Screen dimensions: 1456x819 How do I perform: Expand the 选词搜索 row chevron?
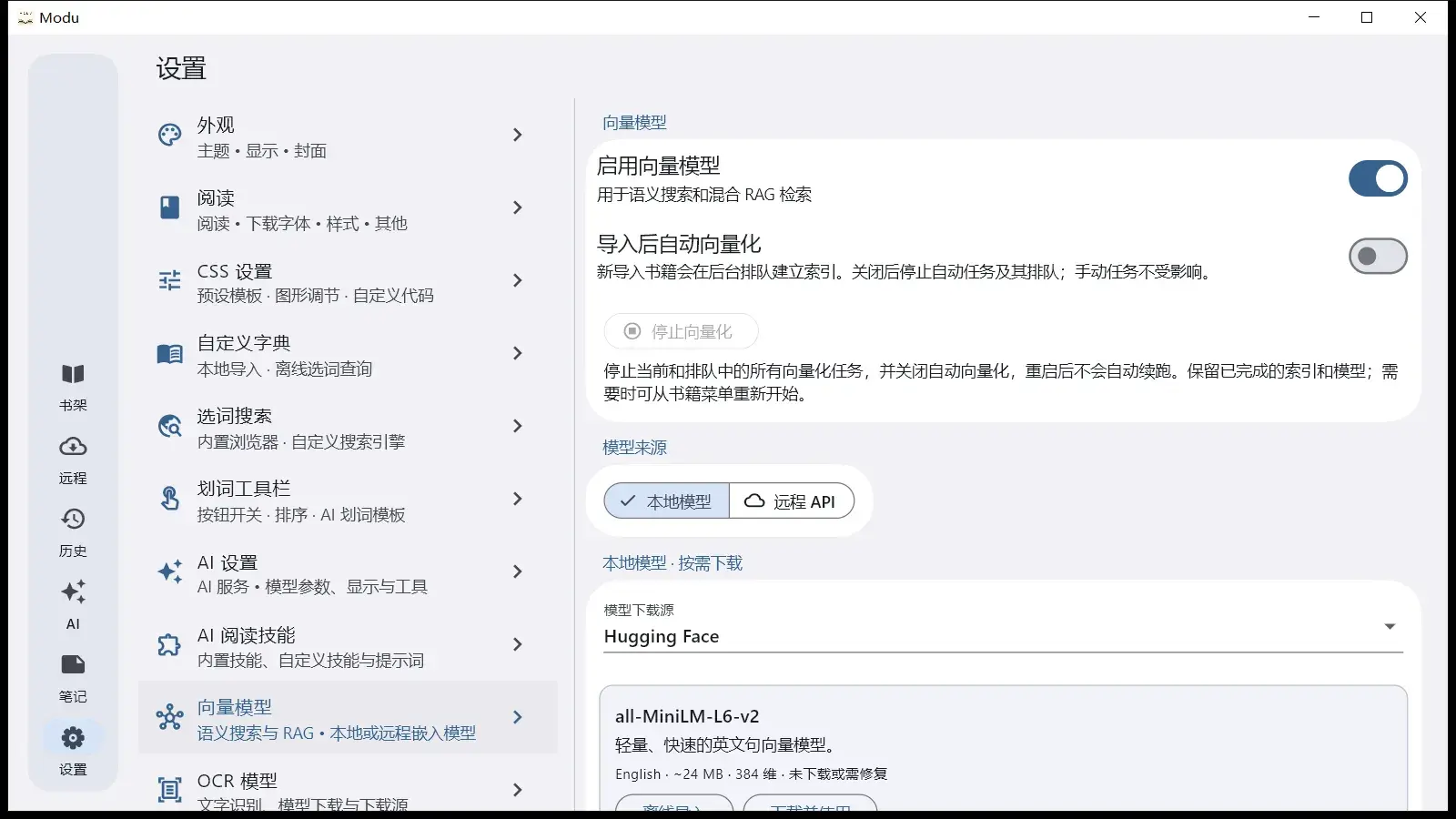coord(518,426)
